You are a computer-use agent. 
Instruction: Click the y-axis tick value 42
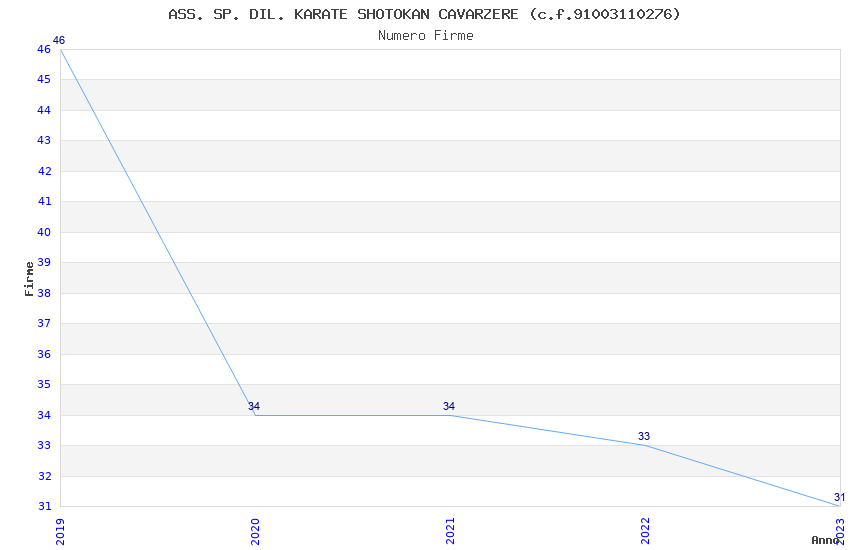[44, 171]
